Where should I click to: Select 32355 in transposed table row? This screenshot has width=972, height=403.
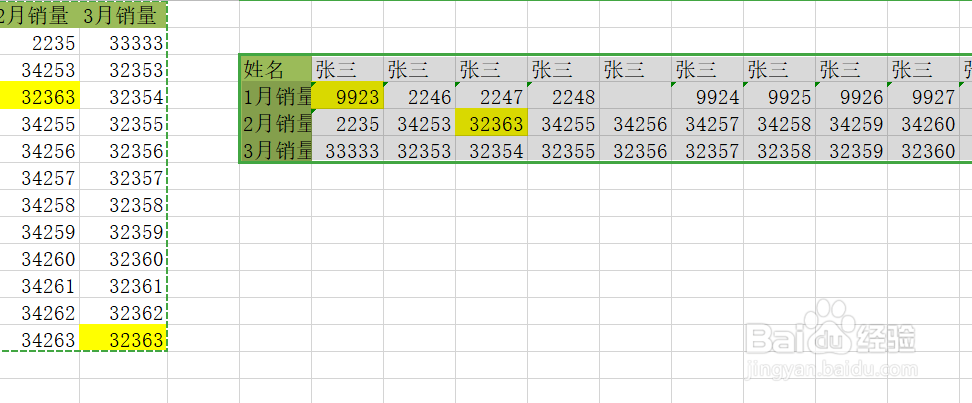[563, 150]
